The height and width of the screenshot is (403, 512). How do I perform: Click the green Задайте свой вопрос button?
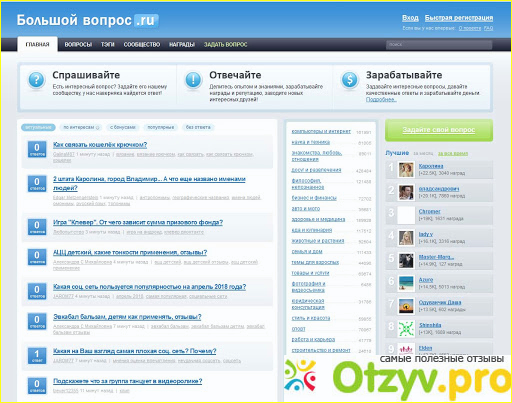point(439,130)
